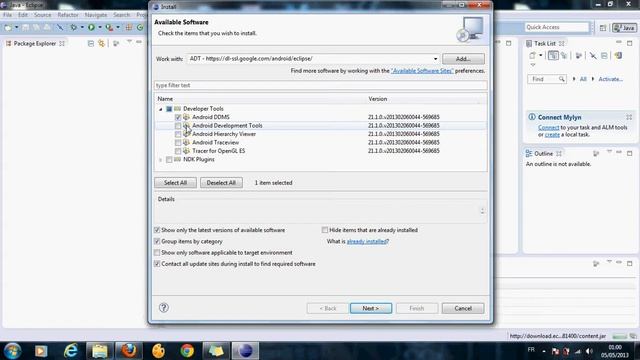Click the Select All button
This screenshot has height=360, width=640.
point(175,183)
